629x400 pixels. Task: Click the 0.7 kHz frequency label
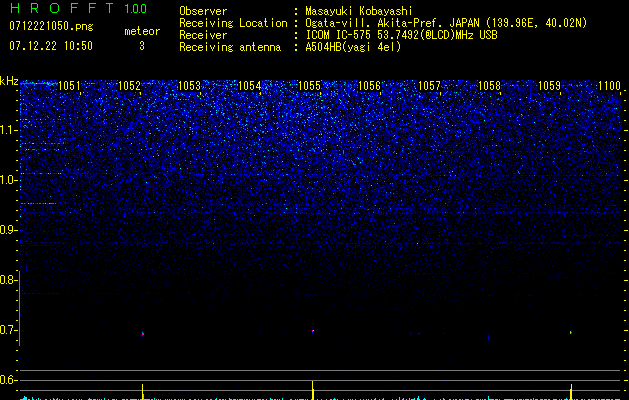pyautogui.click(x=9, y=330)
